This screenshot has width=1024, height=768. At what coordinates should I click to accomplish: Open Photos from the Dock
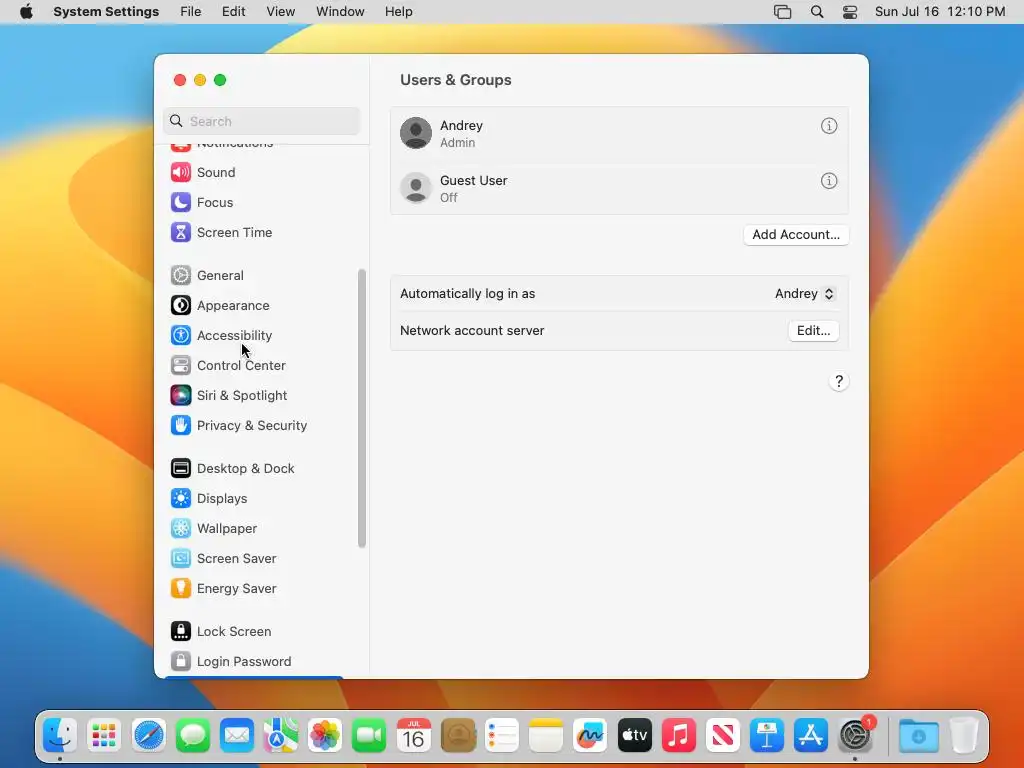325,735
